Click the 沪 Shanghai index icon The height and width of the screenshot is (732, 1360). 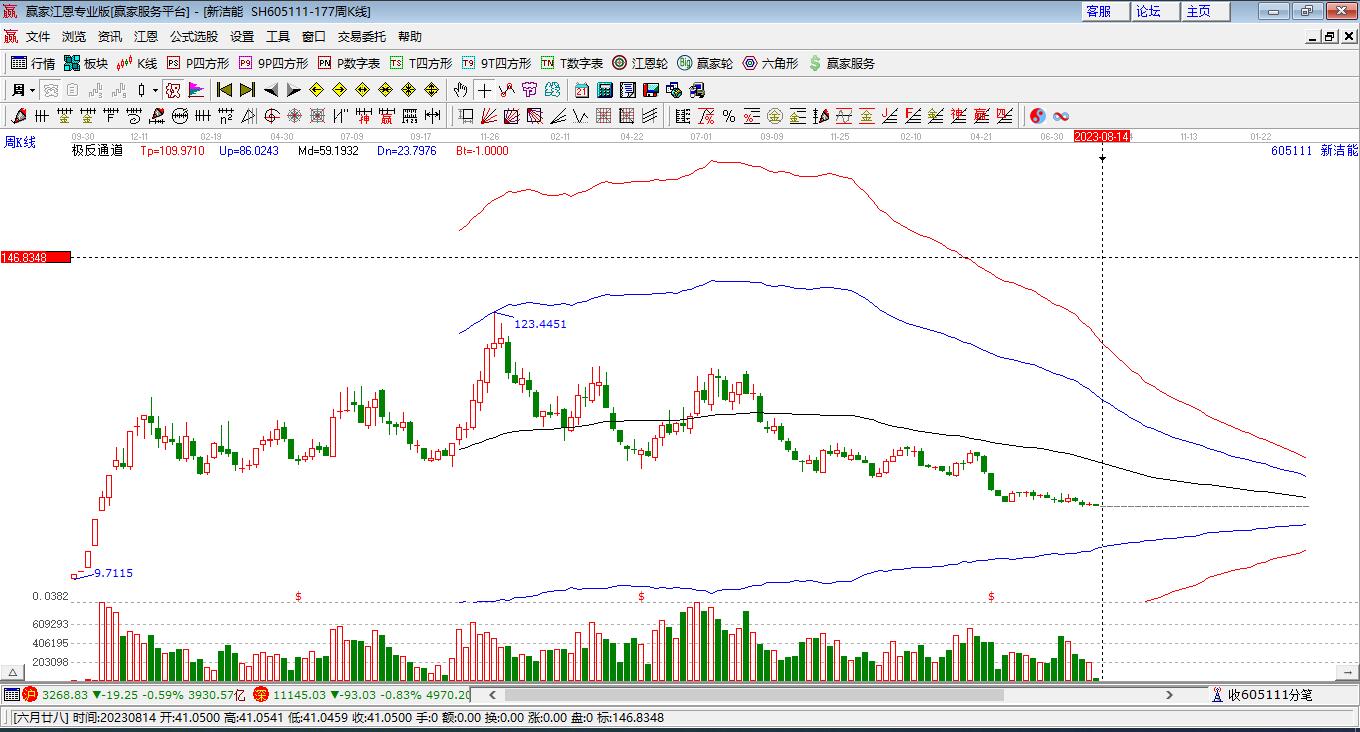pyautogui.click(x=30, y=695)
